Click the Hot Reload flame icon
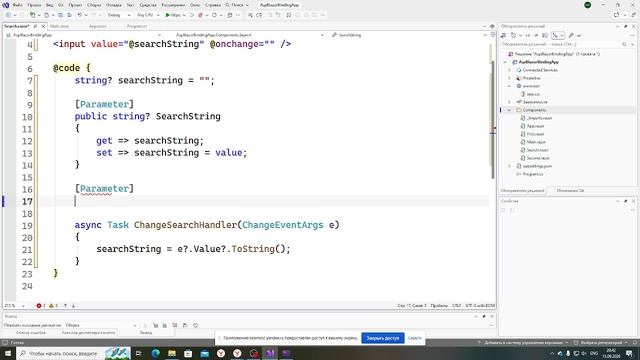640x360 pixels. pyautogui.click(x=200, y=15)
